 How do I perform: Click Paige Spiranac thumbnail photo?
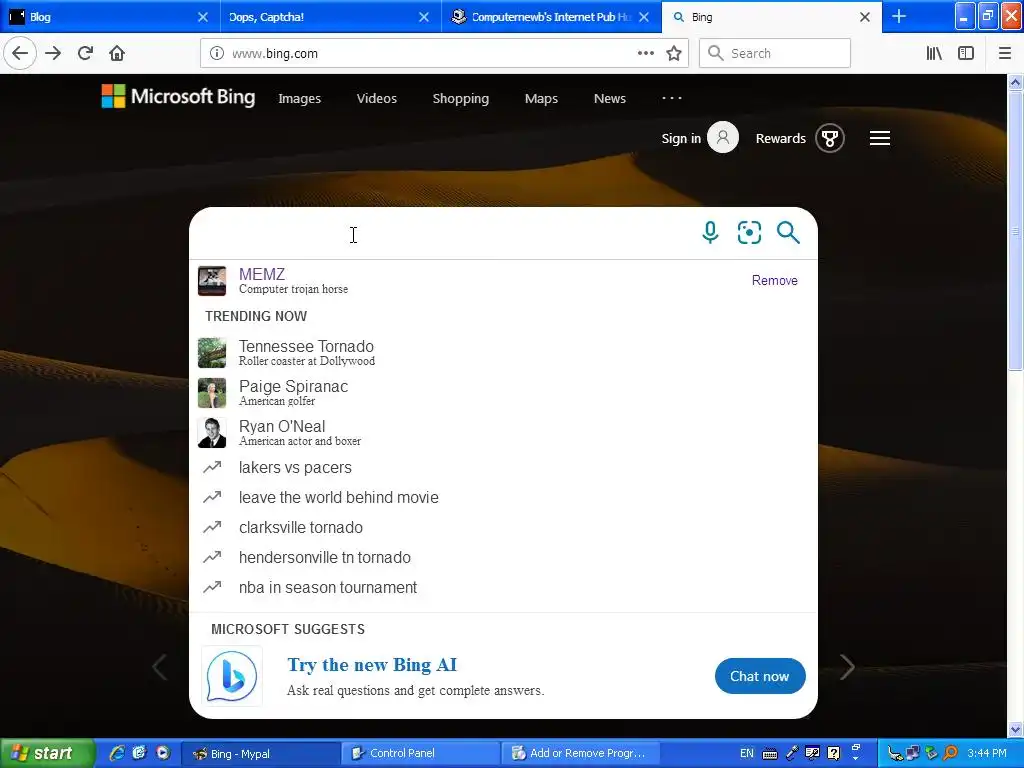tap(212, 392)
